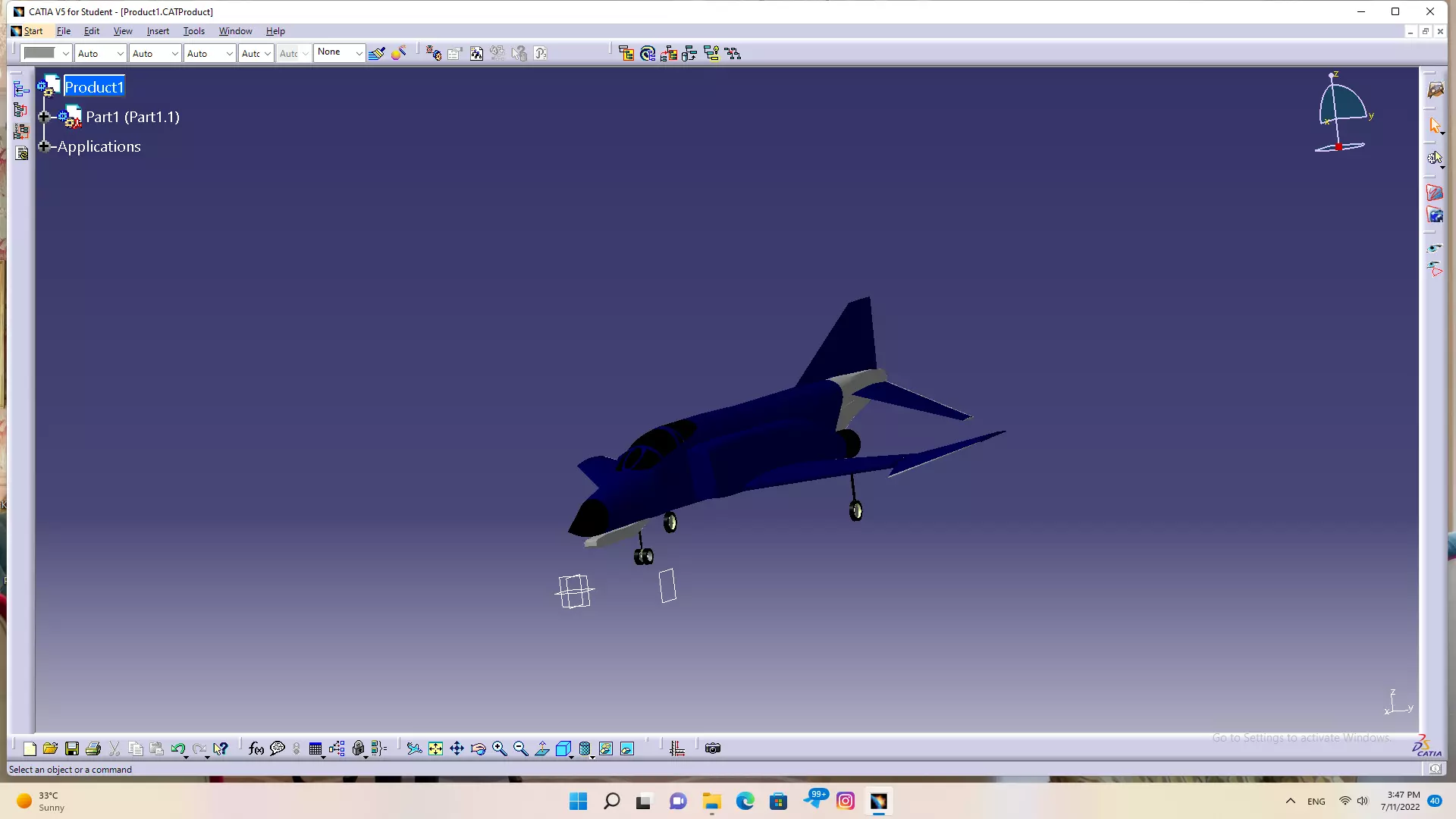This screenshot has width=1456, height=819.
Task: Click Fit All In icon
Action: pyautogui.click(x=435, y=748)
